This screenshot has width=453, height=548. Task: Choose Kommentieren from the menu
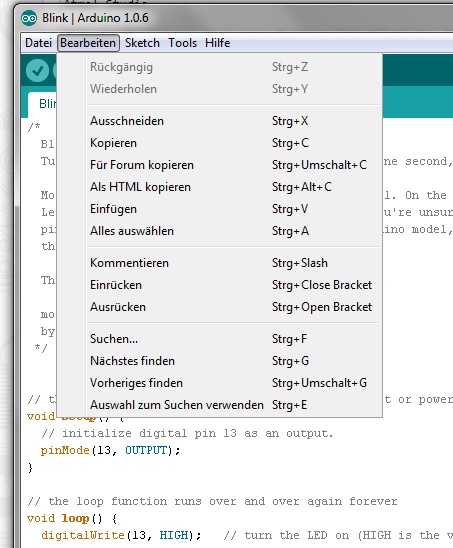pos(233,263)
